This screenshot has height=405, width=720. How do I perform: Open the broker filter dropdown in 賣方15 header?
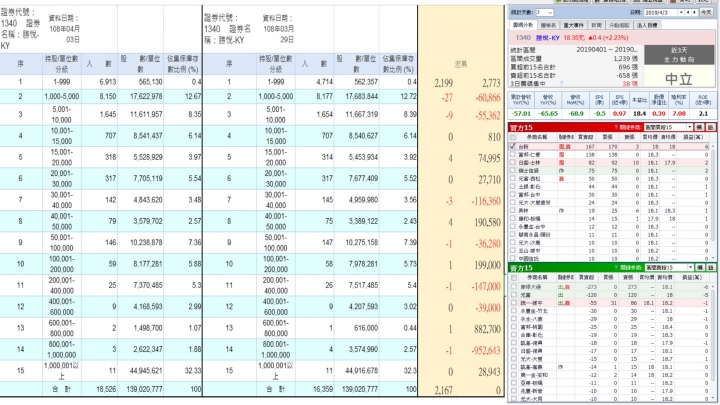click(x=669, y=268)
